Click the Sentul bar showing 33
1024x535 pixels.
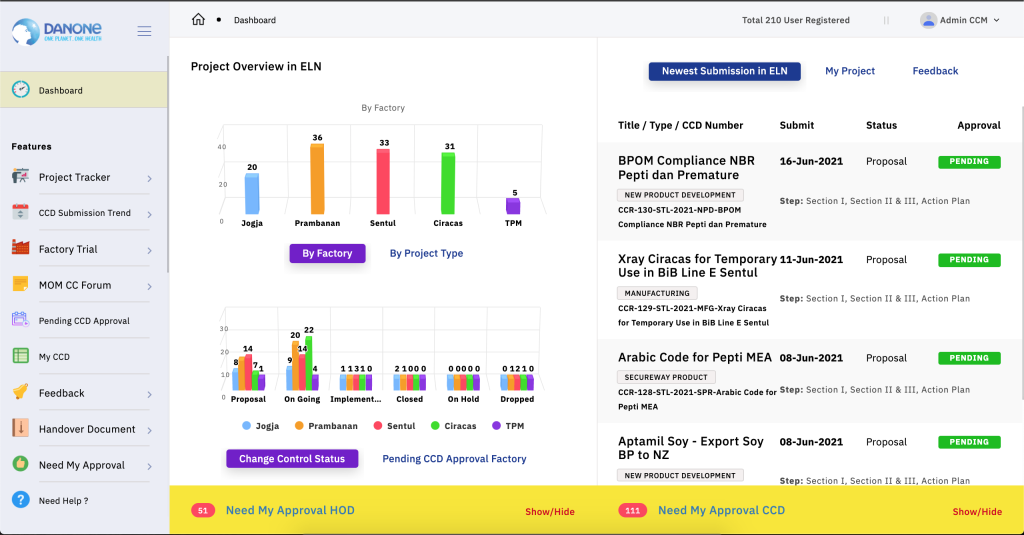tap(383, 182)
